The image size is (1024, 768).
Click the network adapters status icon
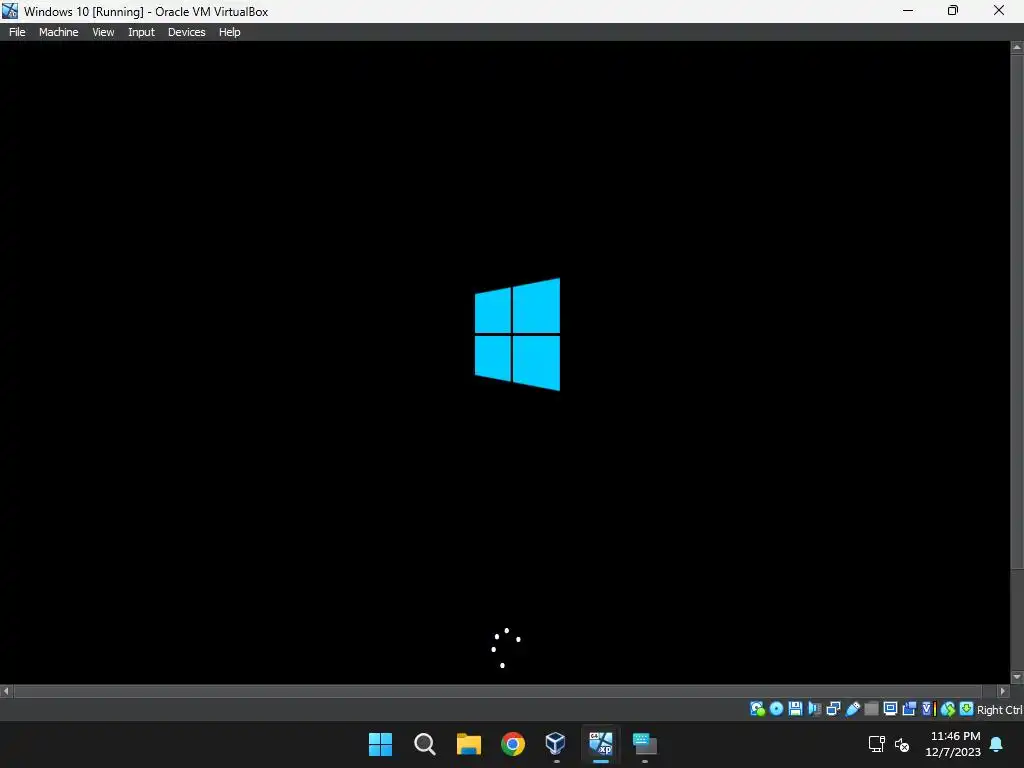click(x=833, y=709)
